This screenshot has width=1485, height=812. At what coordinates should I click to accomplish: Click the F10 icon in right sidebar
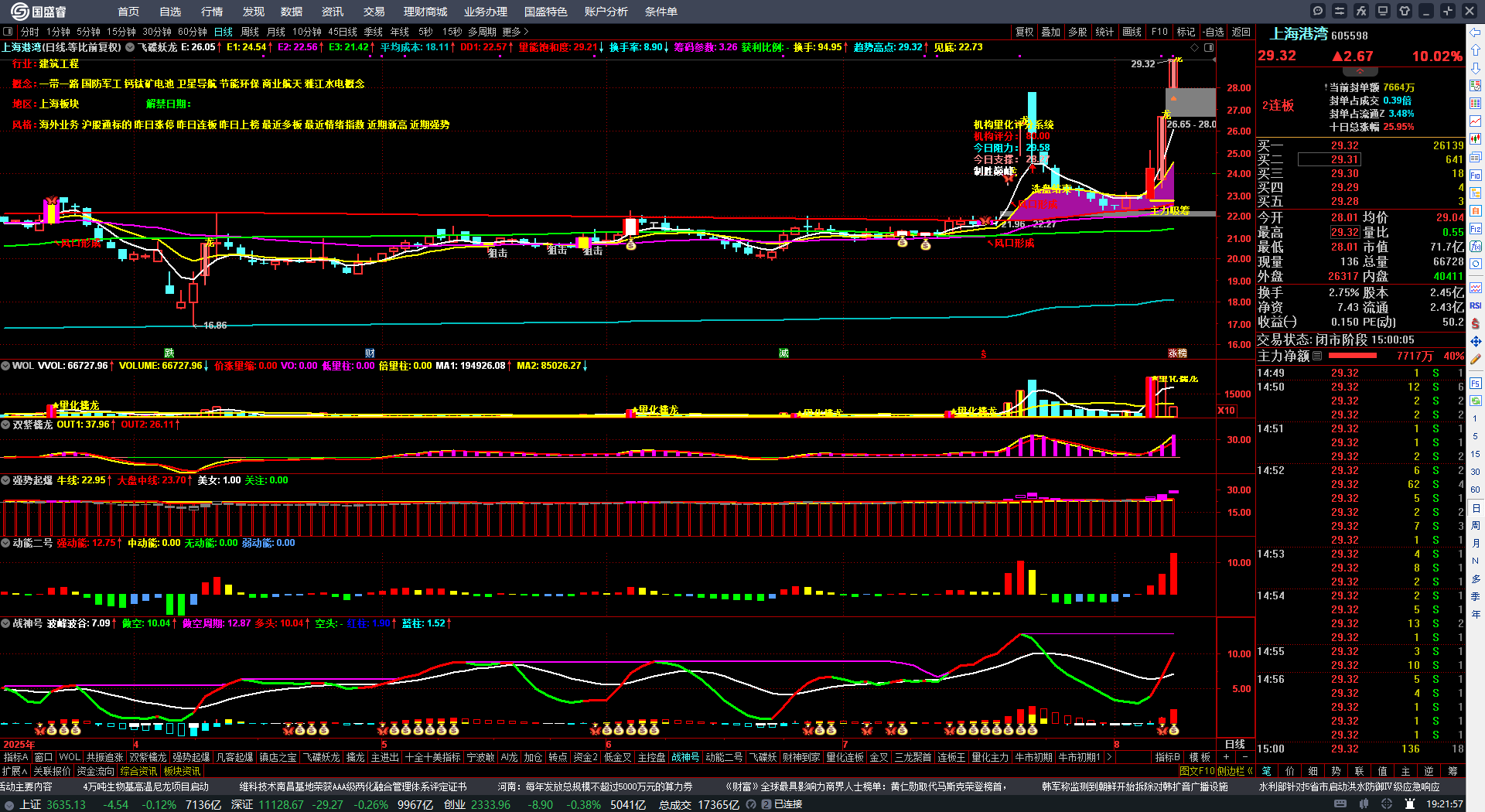[x=1476, y=176]
